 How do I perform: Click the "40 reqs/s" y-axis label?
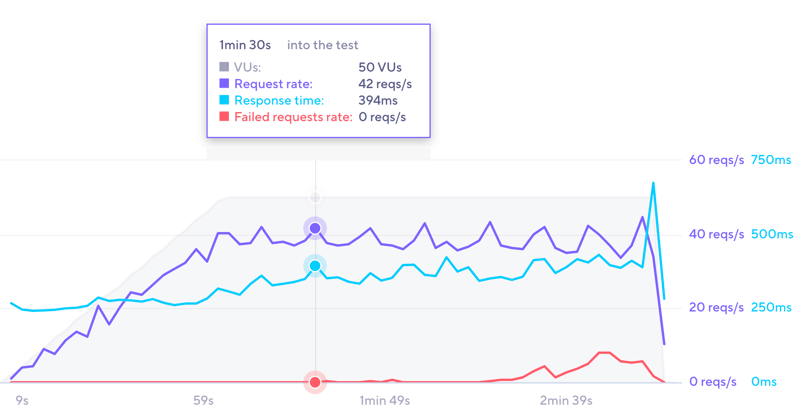tap(714, 234)
